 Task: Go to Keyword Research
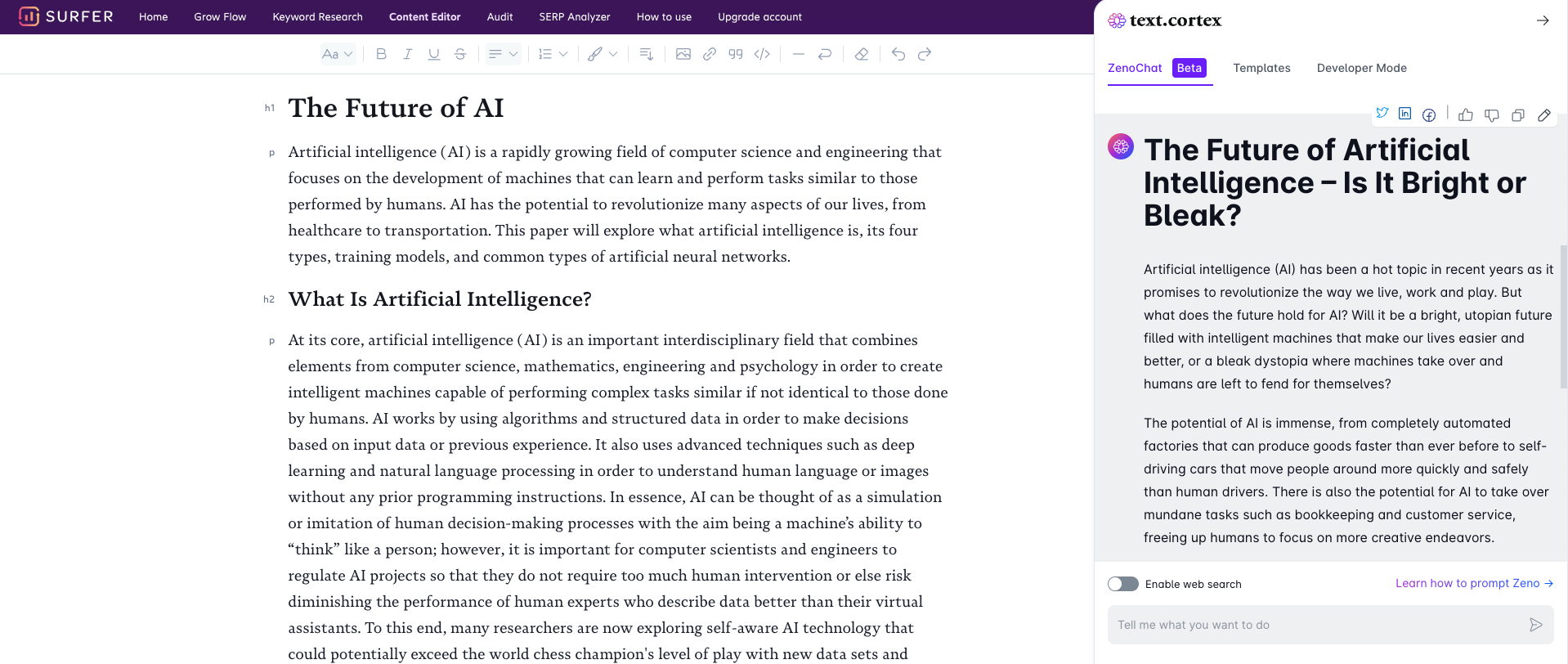318,16
